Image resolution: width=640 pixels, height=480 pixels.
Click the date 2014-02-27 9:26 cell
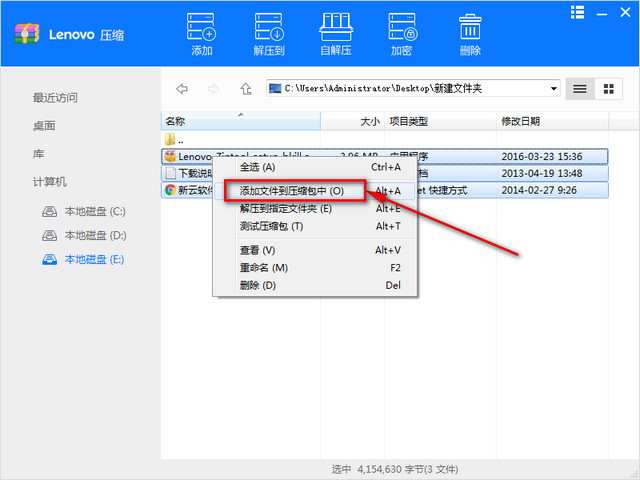539,190
